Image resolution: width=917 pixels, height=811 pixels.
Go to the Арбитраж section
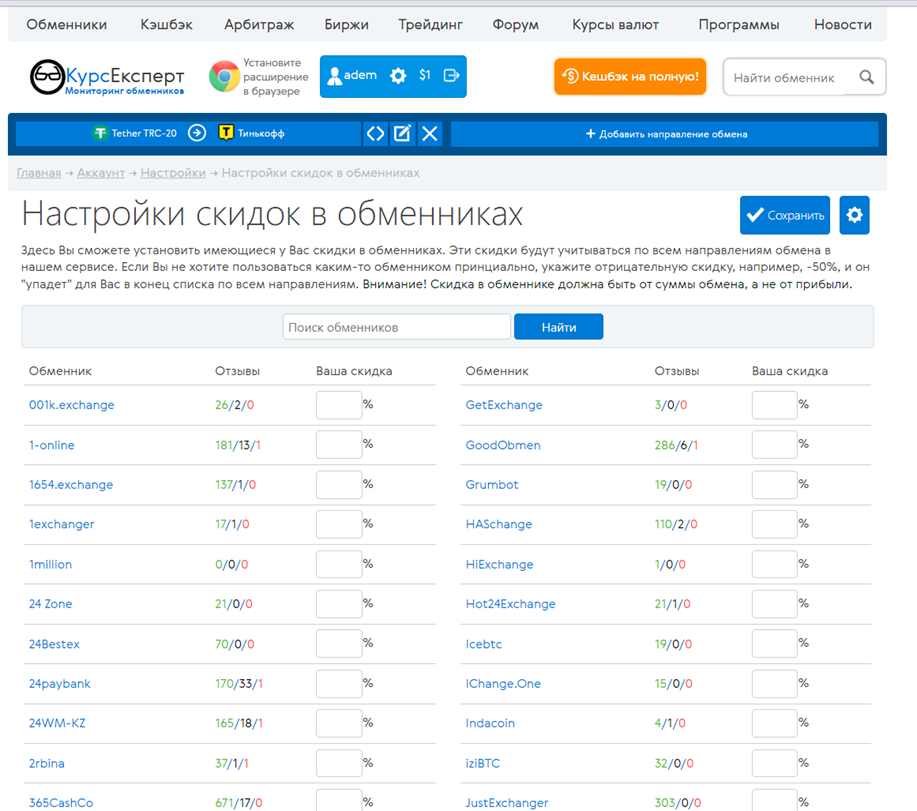click(x=259, y=25)
